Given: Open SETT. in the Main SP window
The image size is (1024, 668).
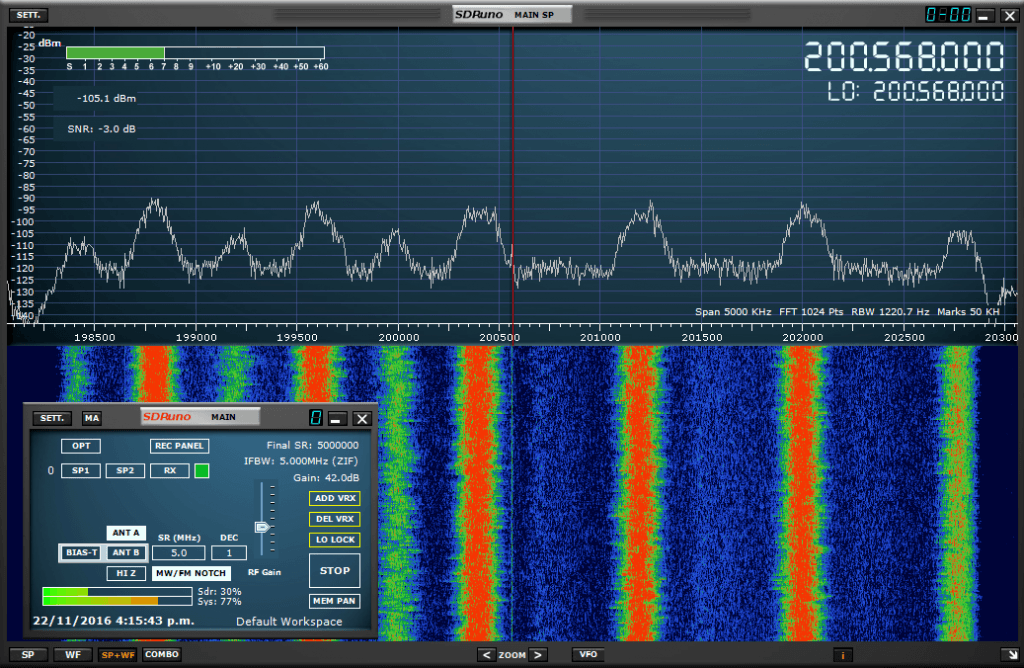Looking at the screenshot, I should [26, 15].
